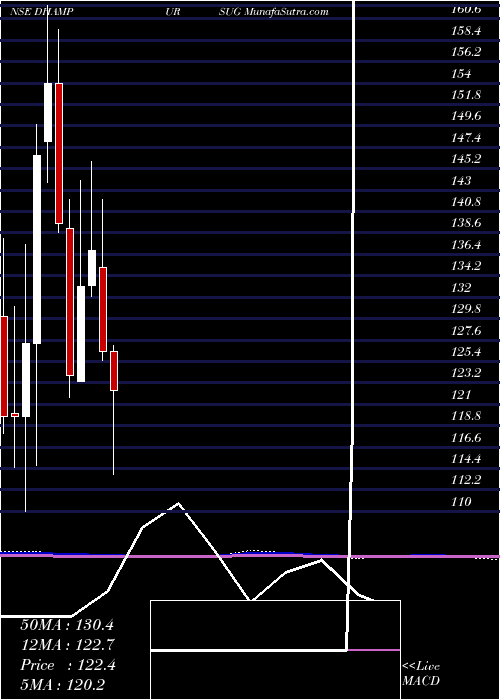The height and width of the screenshot is (700, 500).
Task: Click the 132 price axis label
Action: [x=462, y=288]
